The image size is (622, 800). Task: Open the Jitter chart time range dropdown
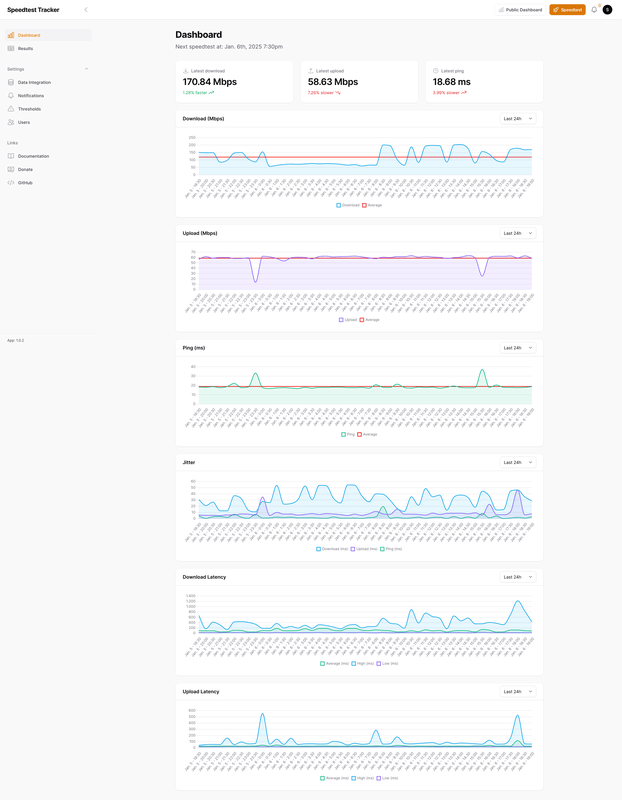click(517, 462)
